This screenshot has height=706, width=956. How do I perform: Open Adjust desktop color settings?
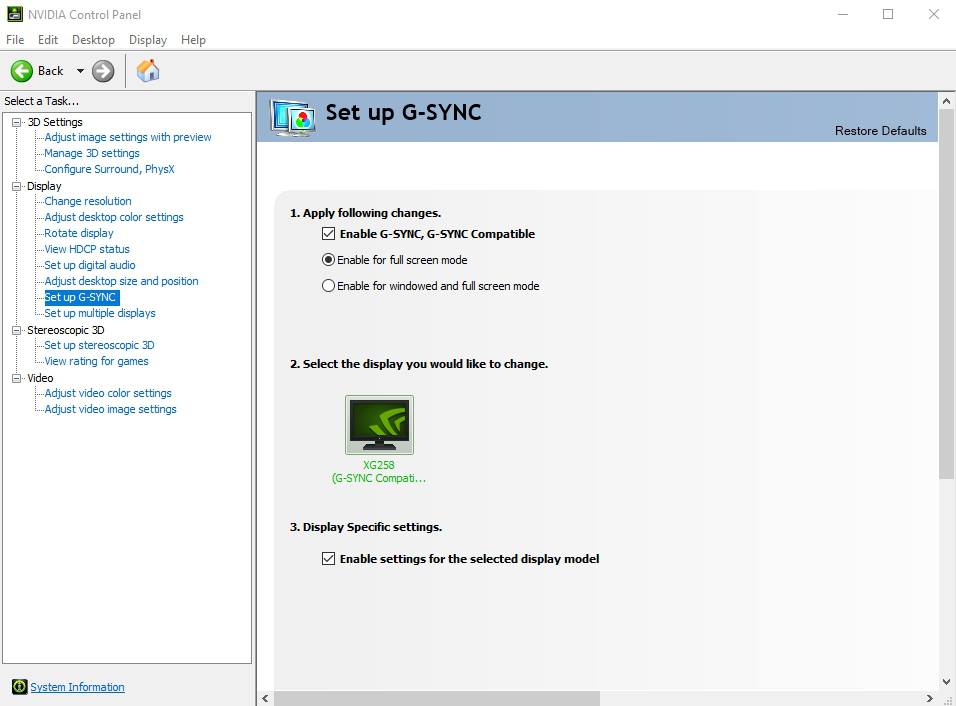point(114,217)
